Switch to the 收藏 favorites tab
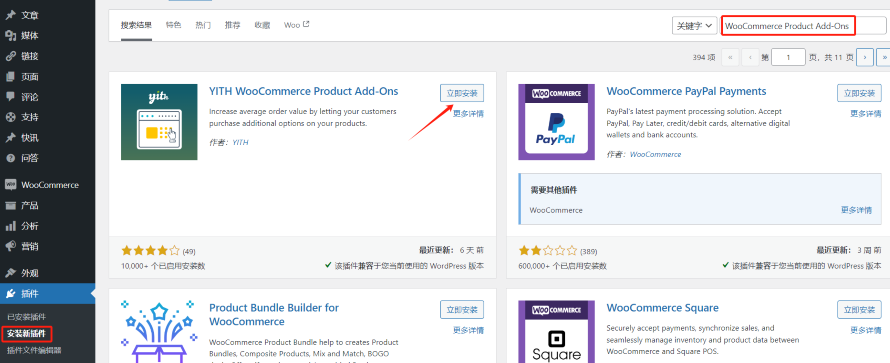This screenshot has width=890, height=363. pyautogui.click(x=262, y=25)
